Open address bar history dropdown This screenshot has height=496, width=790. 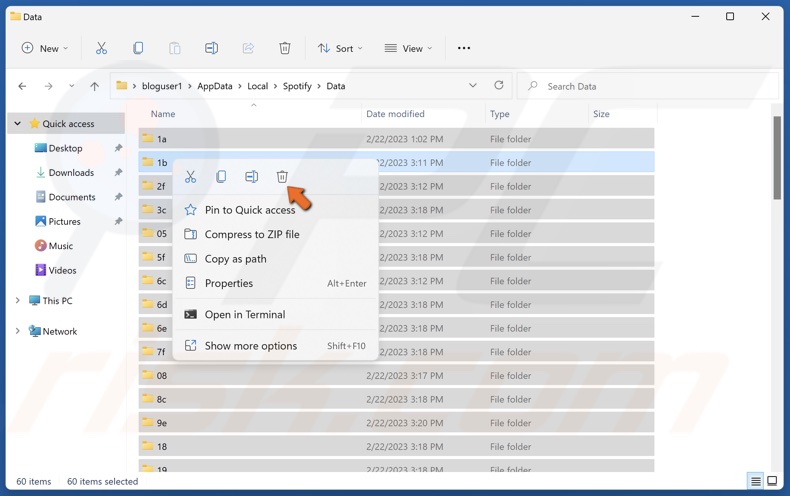pos(473,85)
